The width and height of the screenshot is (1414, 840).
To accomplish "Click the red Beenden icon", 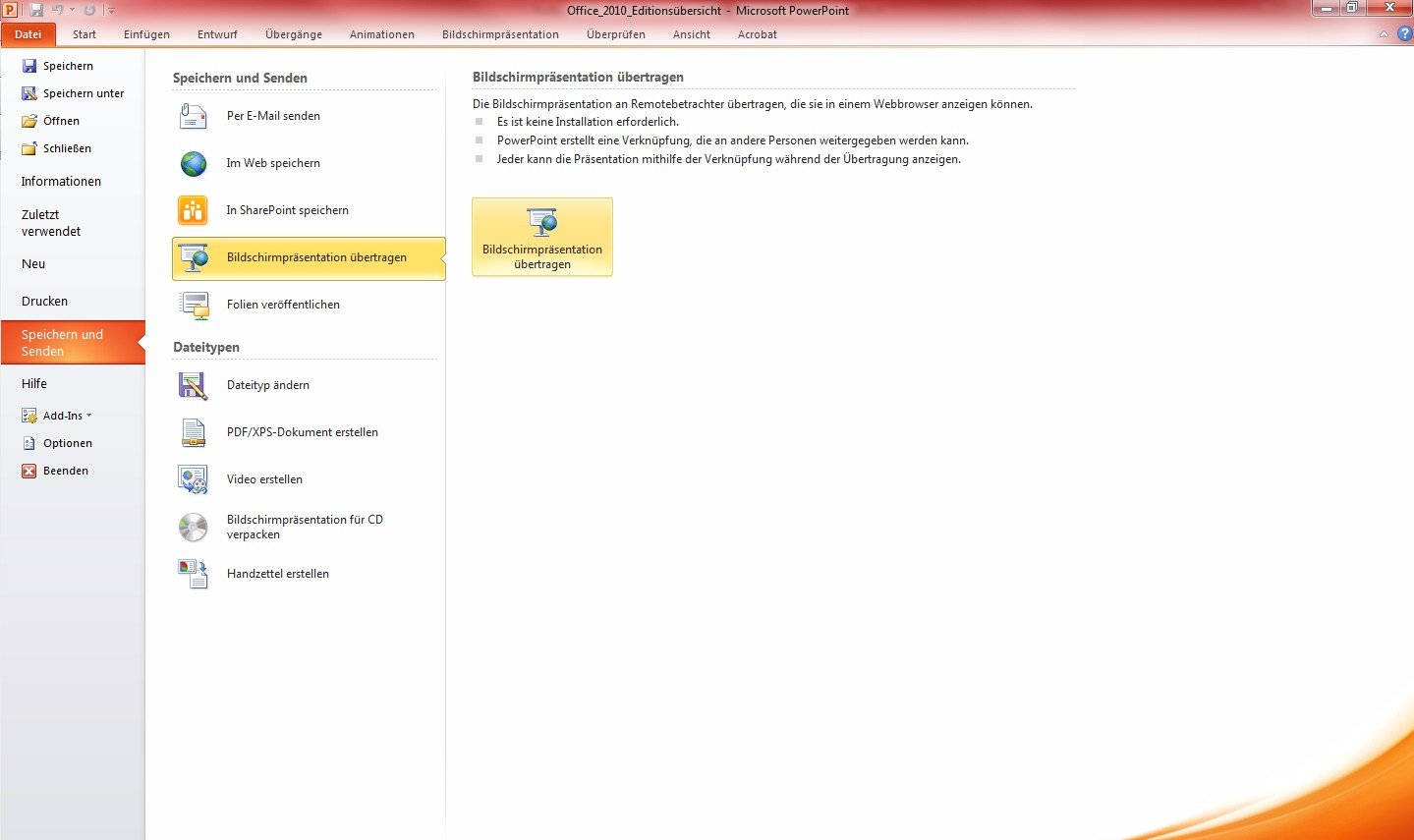I will coord(29,471).
